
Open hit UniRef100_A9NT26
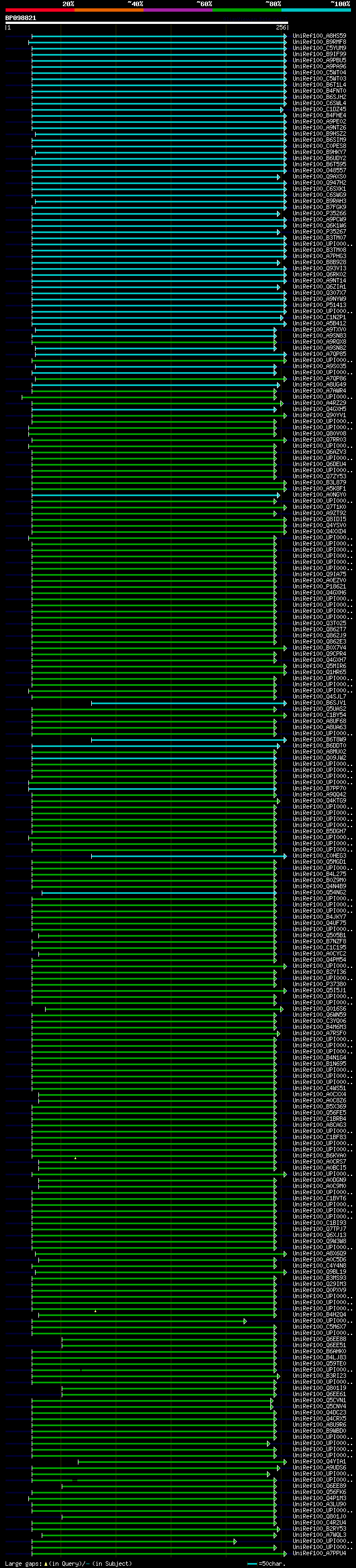click(319, 128)
